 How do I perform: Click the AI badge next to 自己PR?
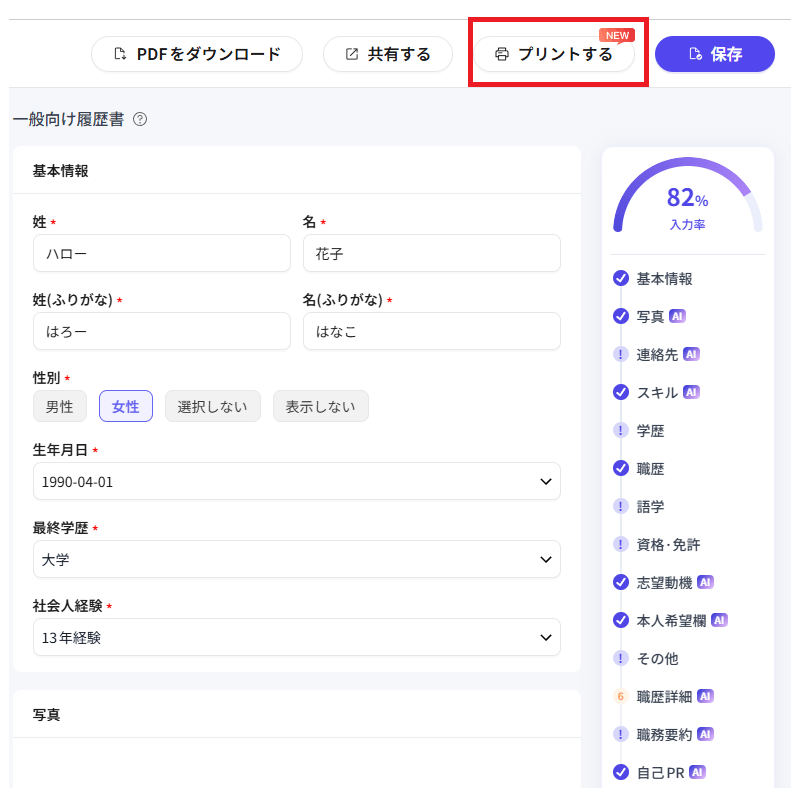click(x=697, y=771)
